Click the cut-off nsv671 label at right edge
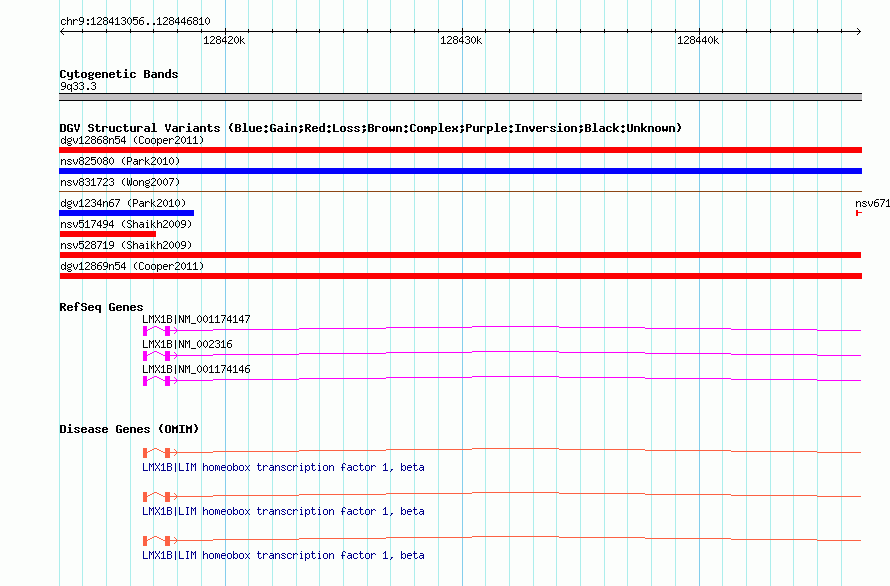Image resolution: width=890 pixels, height=586 pixels. coord(872,203)
